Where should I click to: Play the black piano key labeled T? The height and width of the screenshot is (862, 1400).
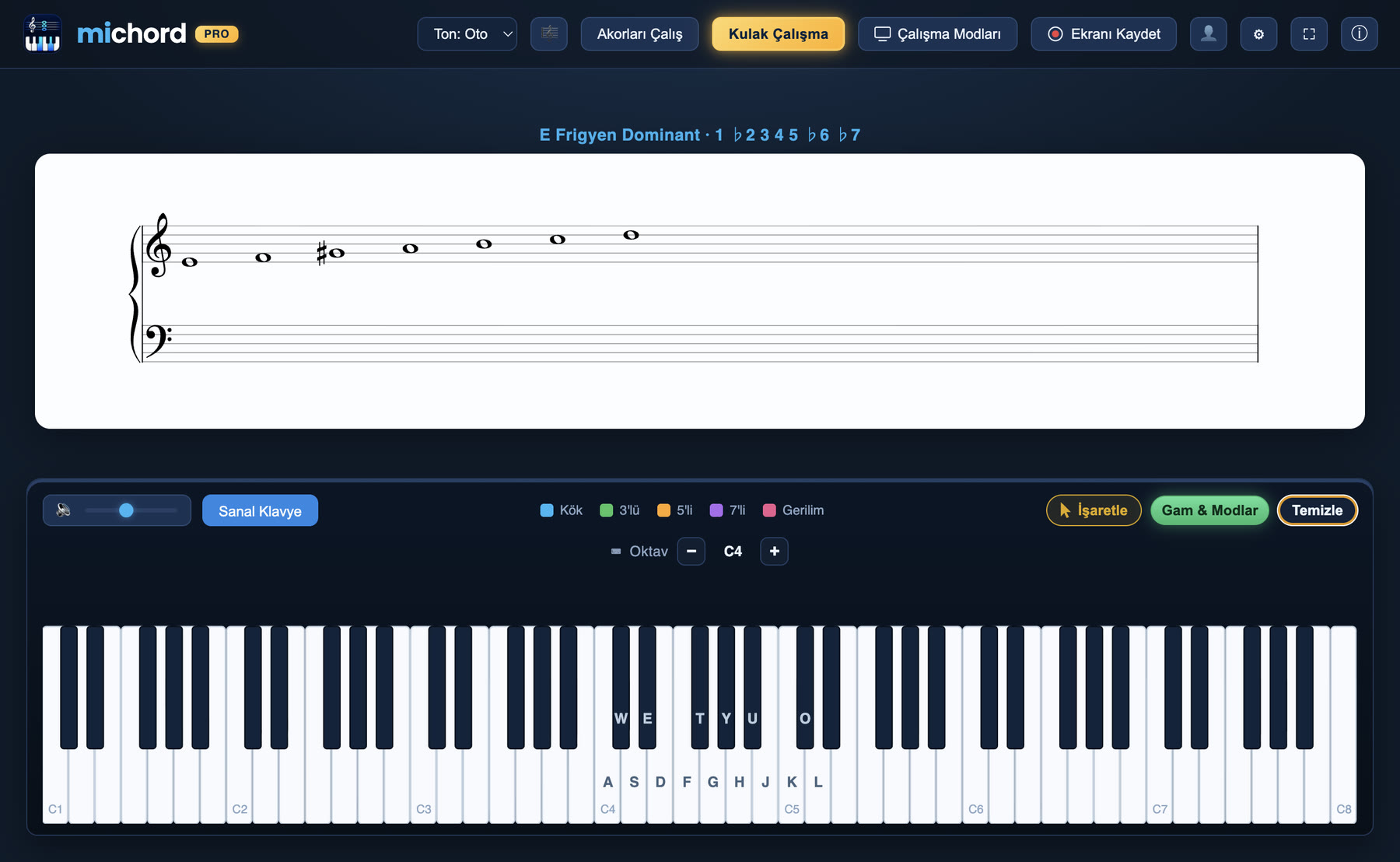point(700,688)
